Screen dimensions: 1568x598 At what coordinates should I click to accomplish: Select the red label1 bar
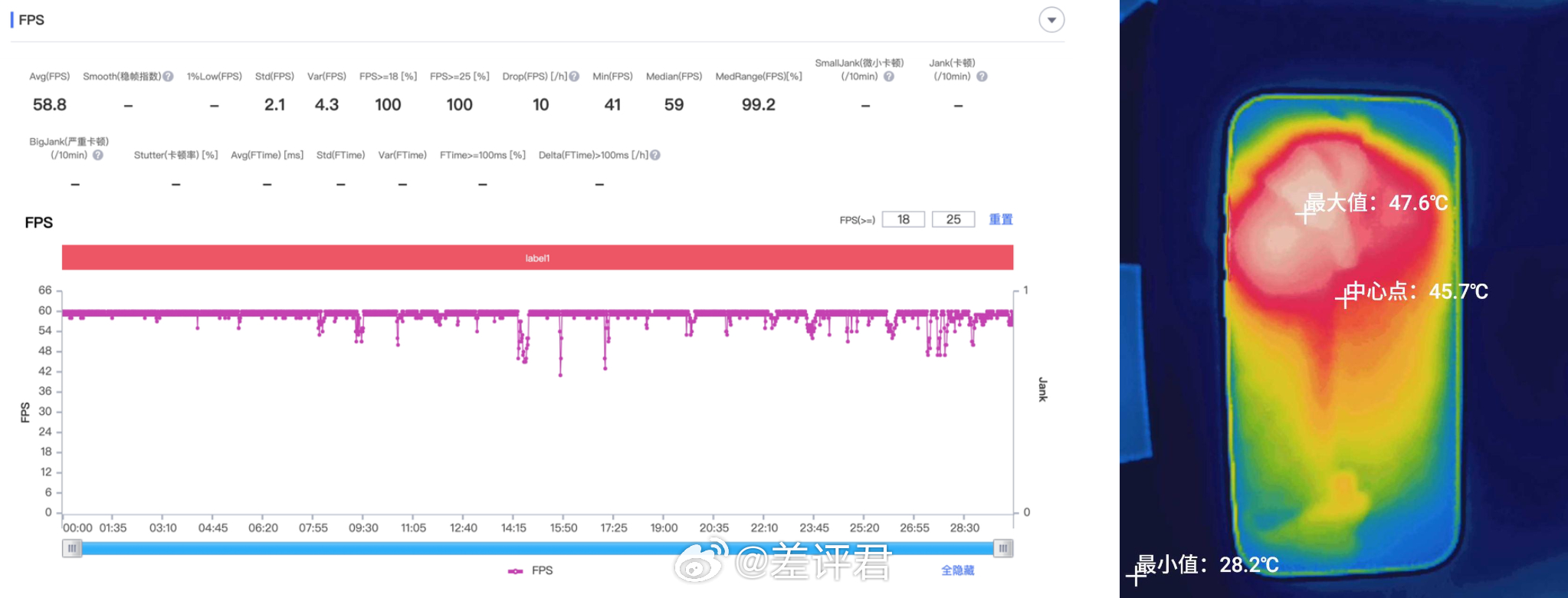(537, 258)
